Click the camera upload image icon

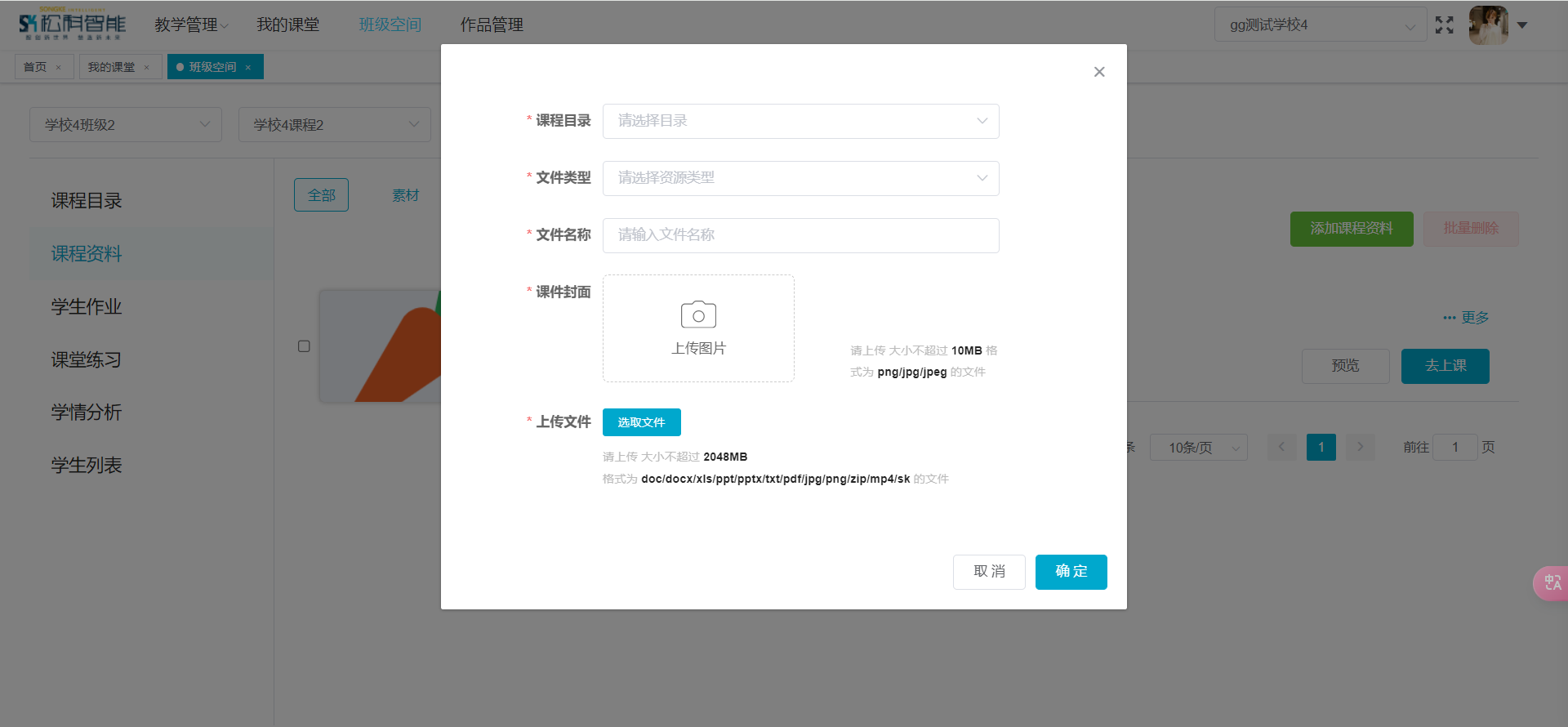(698, 315)
